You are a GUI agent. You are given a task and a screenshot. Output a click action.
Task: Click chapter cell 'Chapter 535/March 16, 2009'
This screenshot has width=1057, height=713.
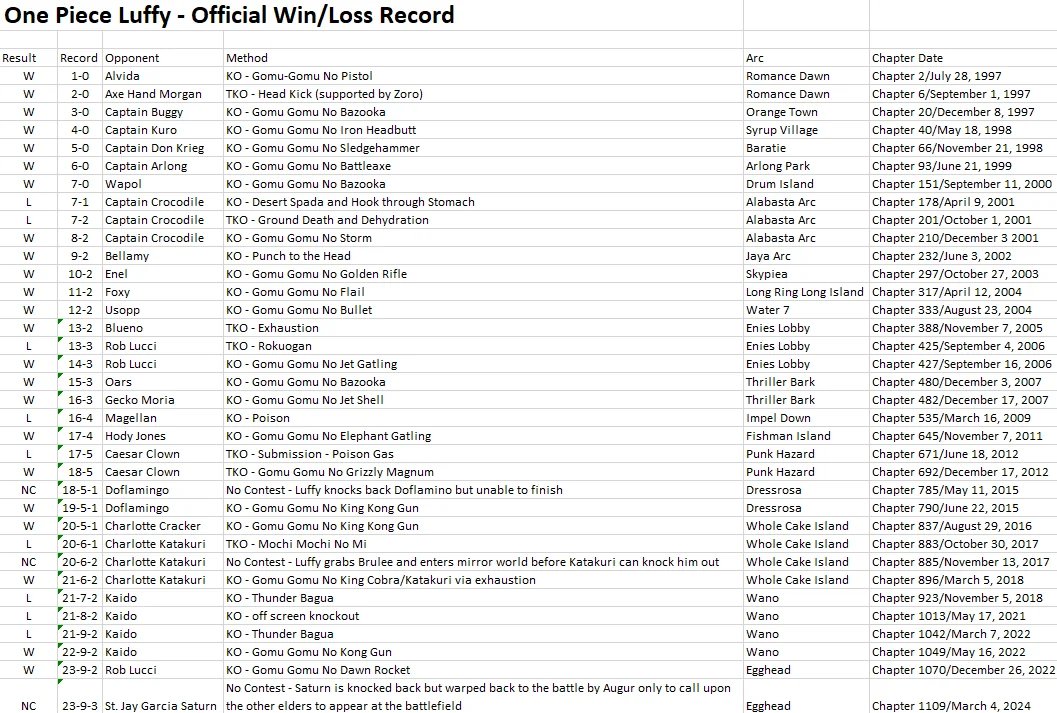point(963,418)
